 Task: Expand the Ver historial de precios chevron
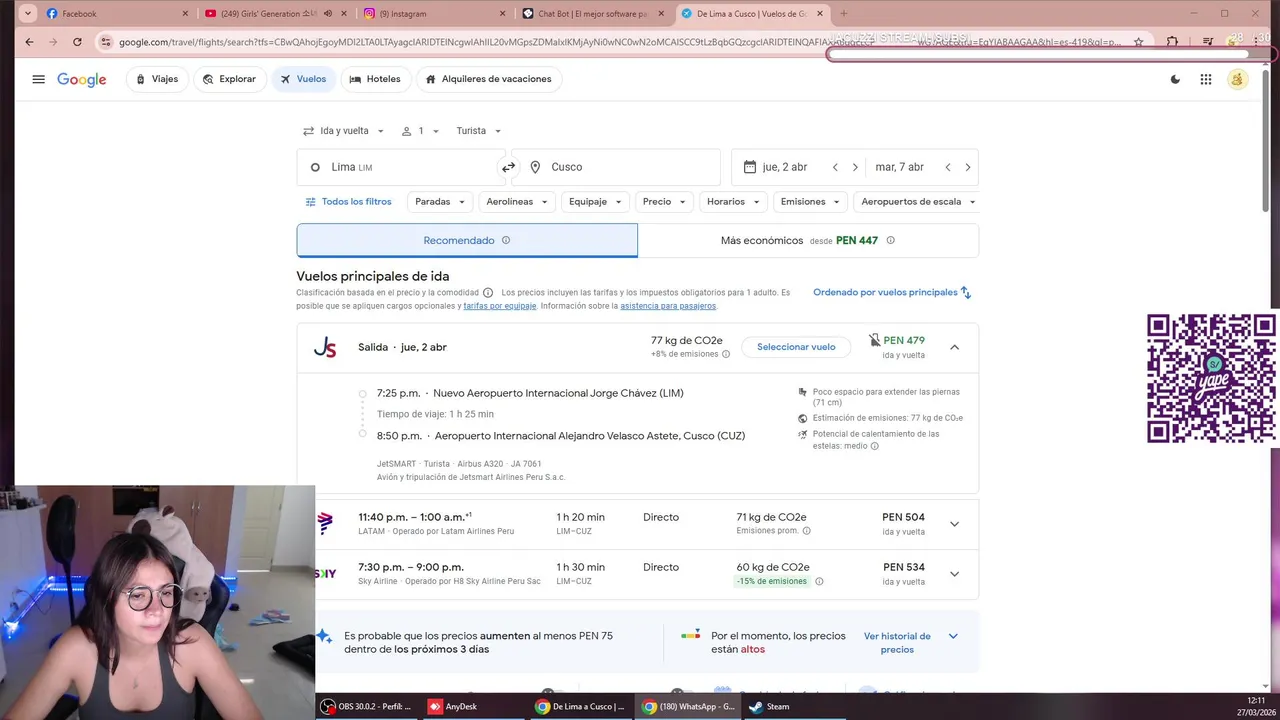click(953, 636)
